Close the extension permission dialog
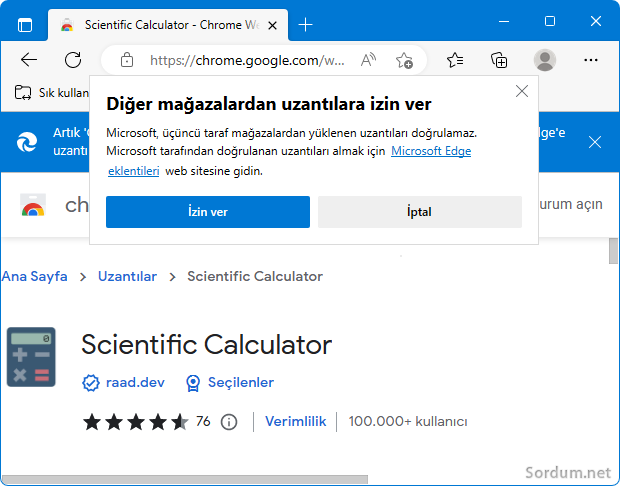Screen dimensions: 620x486 click(522, 91)
